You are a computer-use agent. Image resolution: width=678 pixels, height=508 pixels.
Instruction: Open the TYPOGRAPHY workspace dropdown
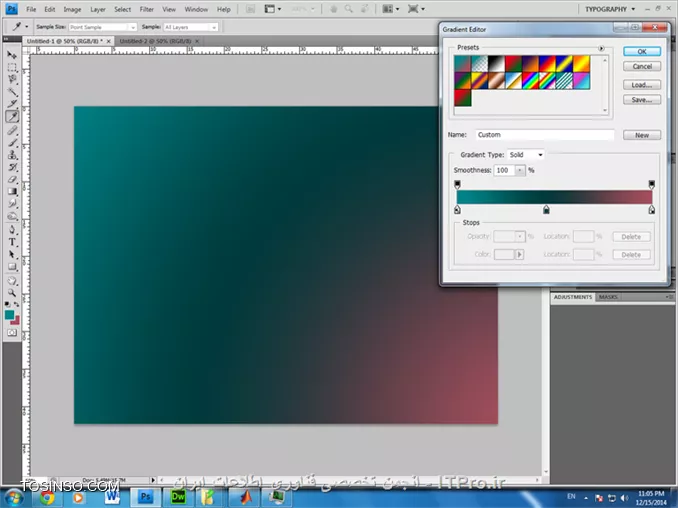tap(610, 9)
